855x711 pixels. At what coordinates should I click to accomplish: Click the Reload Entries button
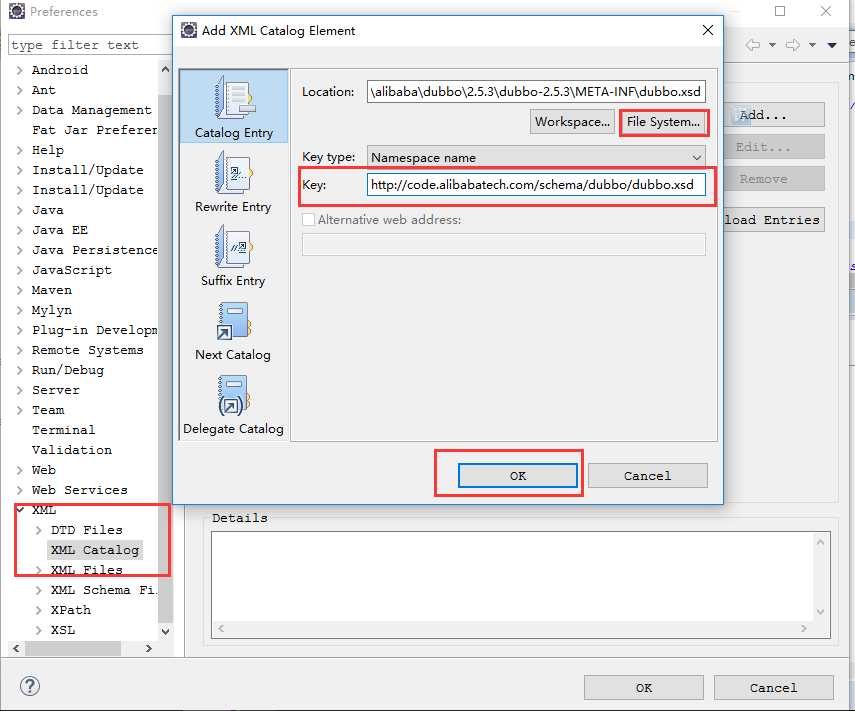click(774, 220)
